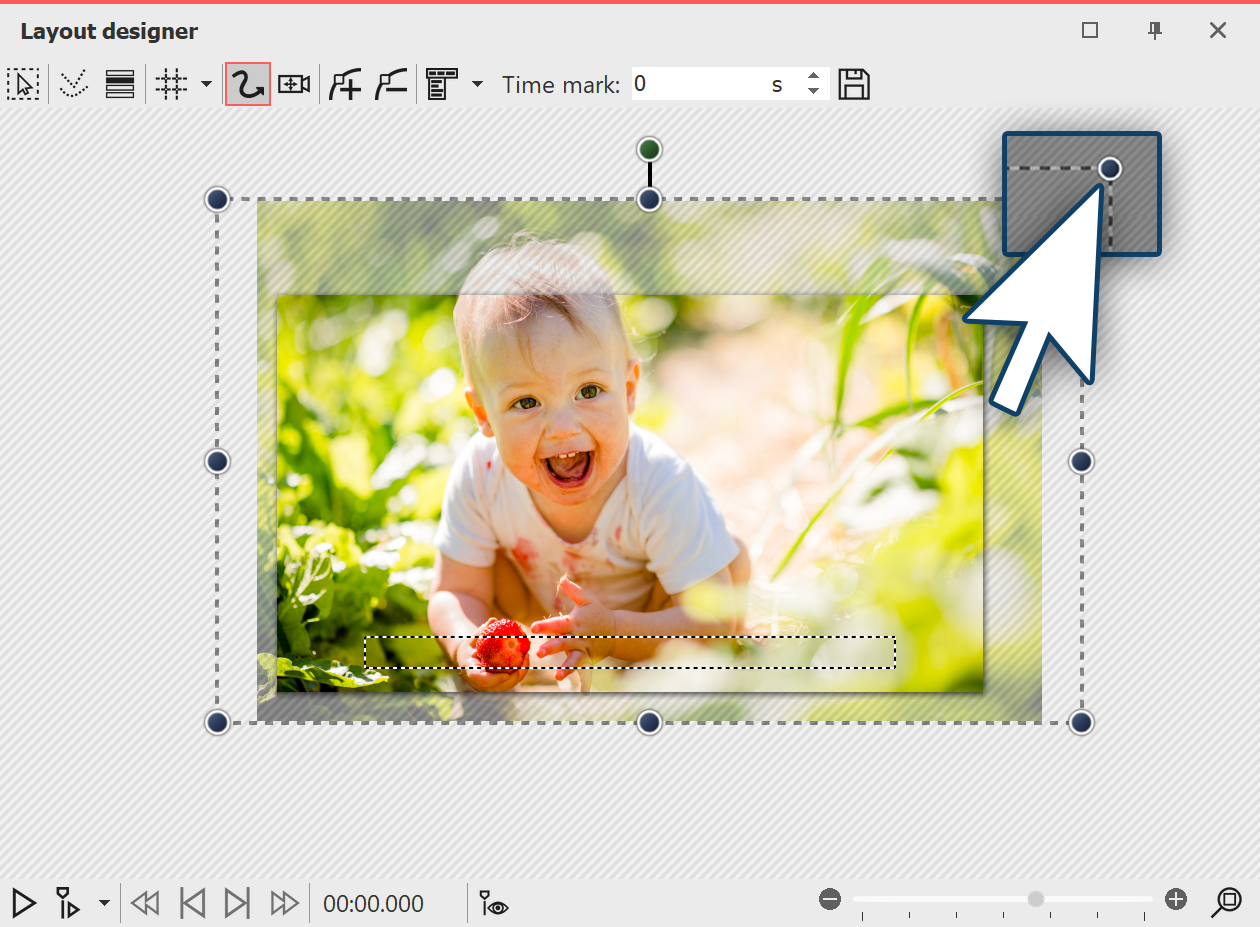Image resolution: width=1260 pixels, height=927 pixels.
Task: Click the Time mark label
Action: 560,85
